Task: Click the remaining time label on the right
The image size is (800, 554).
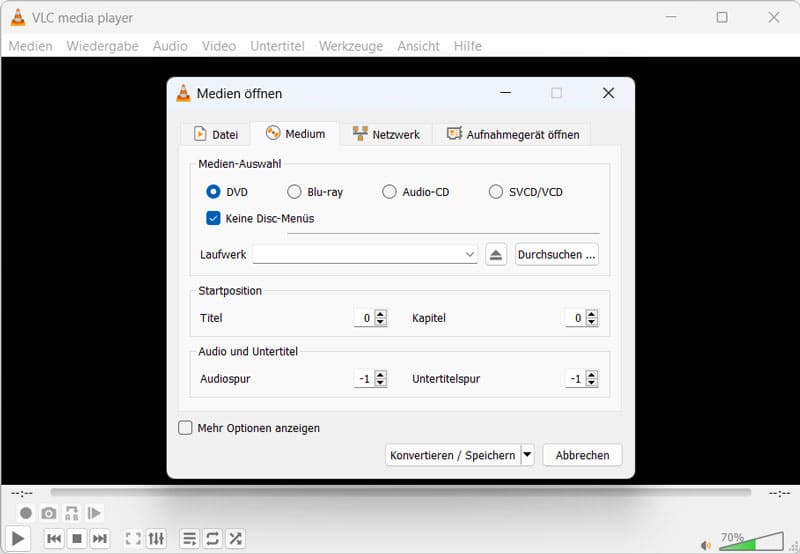Action: pyautogui.click(x=780, y=493)
